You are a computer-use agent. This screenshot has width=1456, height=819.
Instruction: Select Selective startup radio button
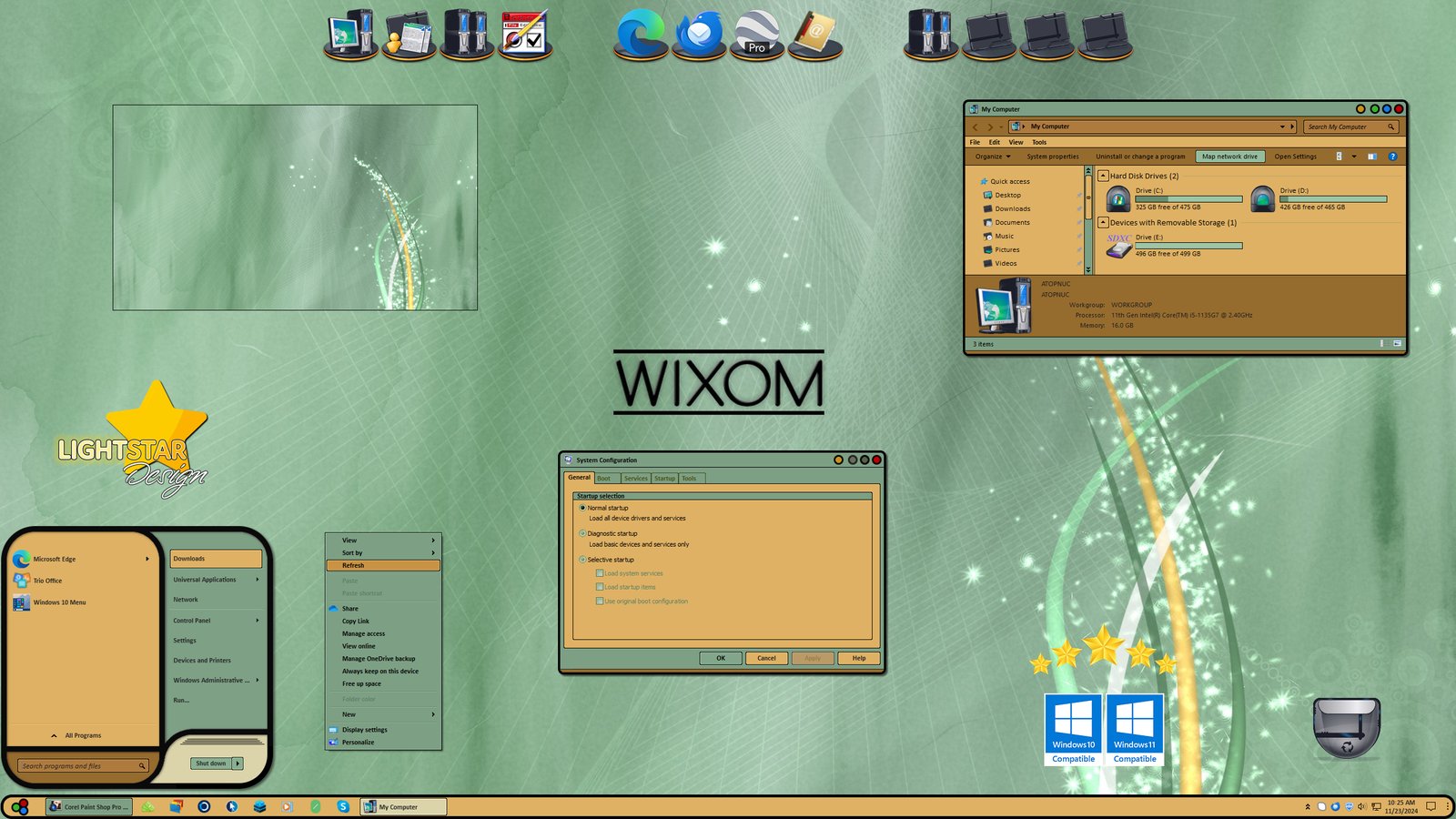coord(582,560)
